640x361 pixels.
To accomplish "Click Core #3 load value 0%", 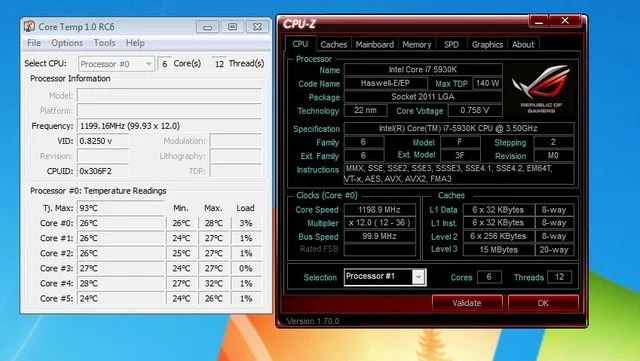I will 246,268.
